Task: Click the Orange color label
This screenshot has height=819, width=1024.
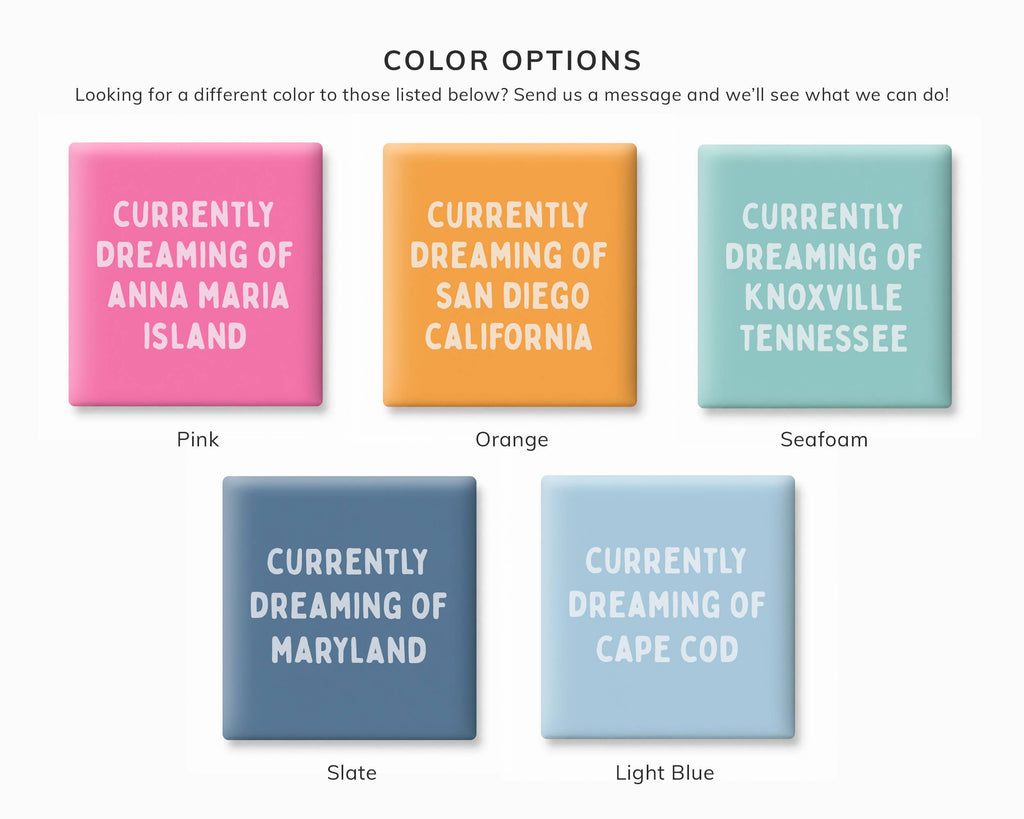Action: pos(511,440)
